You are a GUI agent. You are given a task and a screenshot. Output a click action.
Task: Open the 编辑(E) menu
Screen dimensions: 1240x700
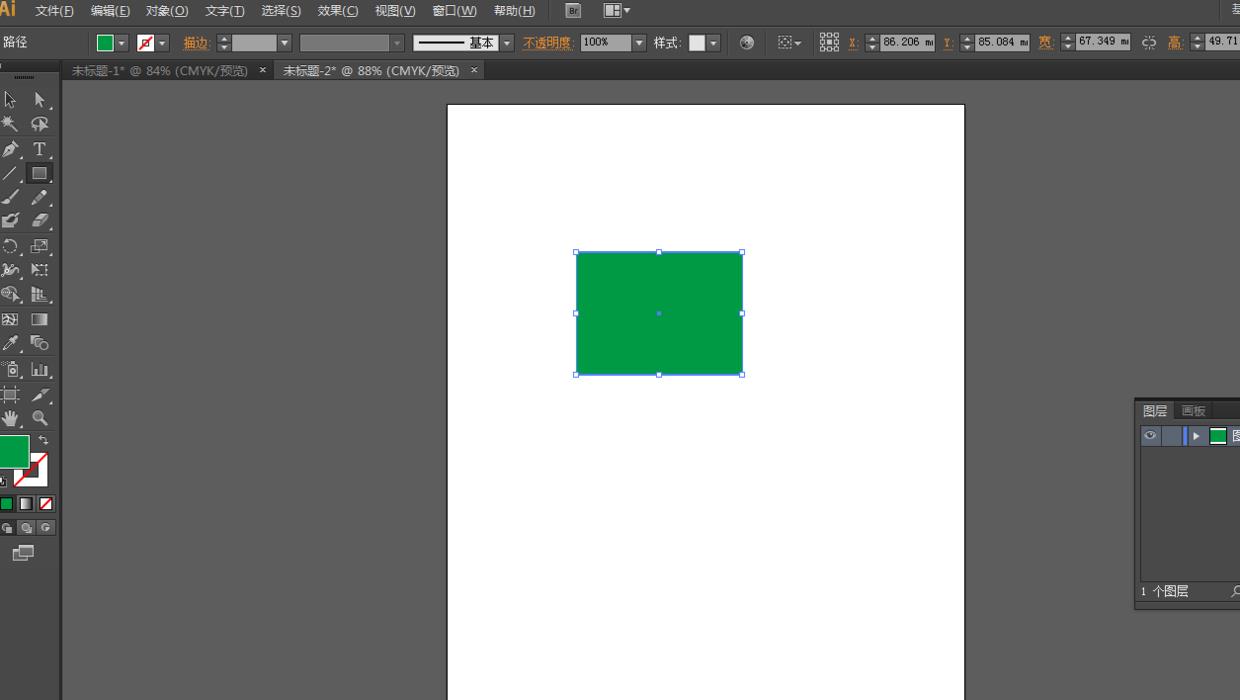[x=110, y=11]
